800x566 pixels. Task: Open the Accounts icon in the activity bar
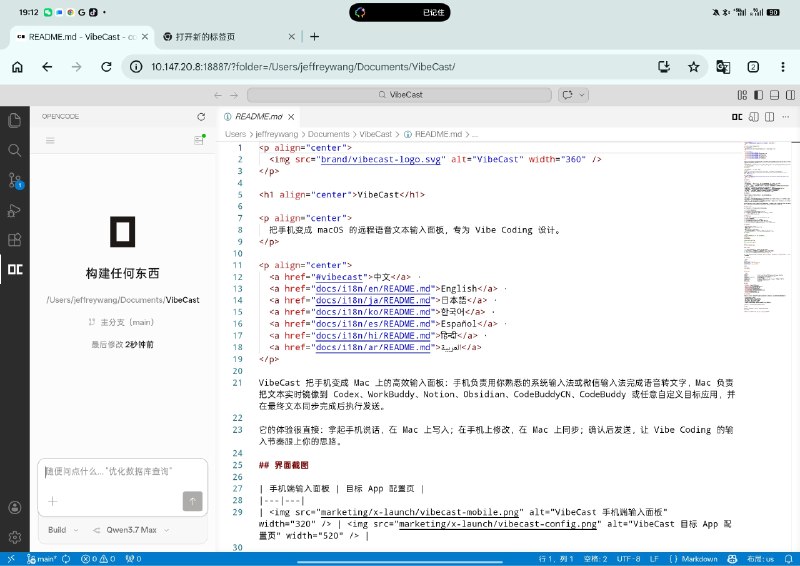(15, 507)
